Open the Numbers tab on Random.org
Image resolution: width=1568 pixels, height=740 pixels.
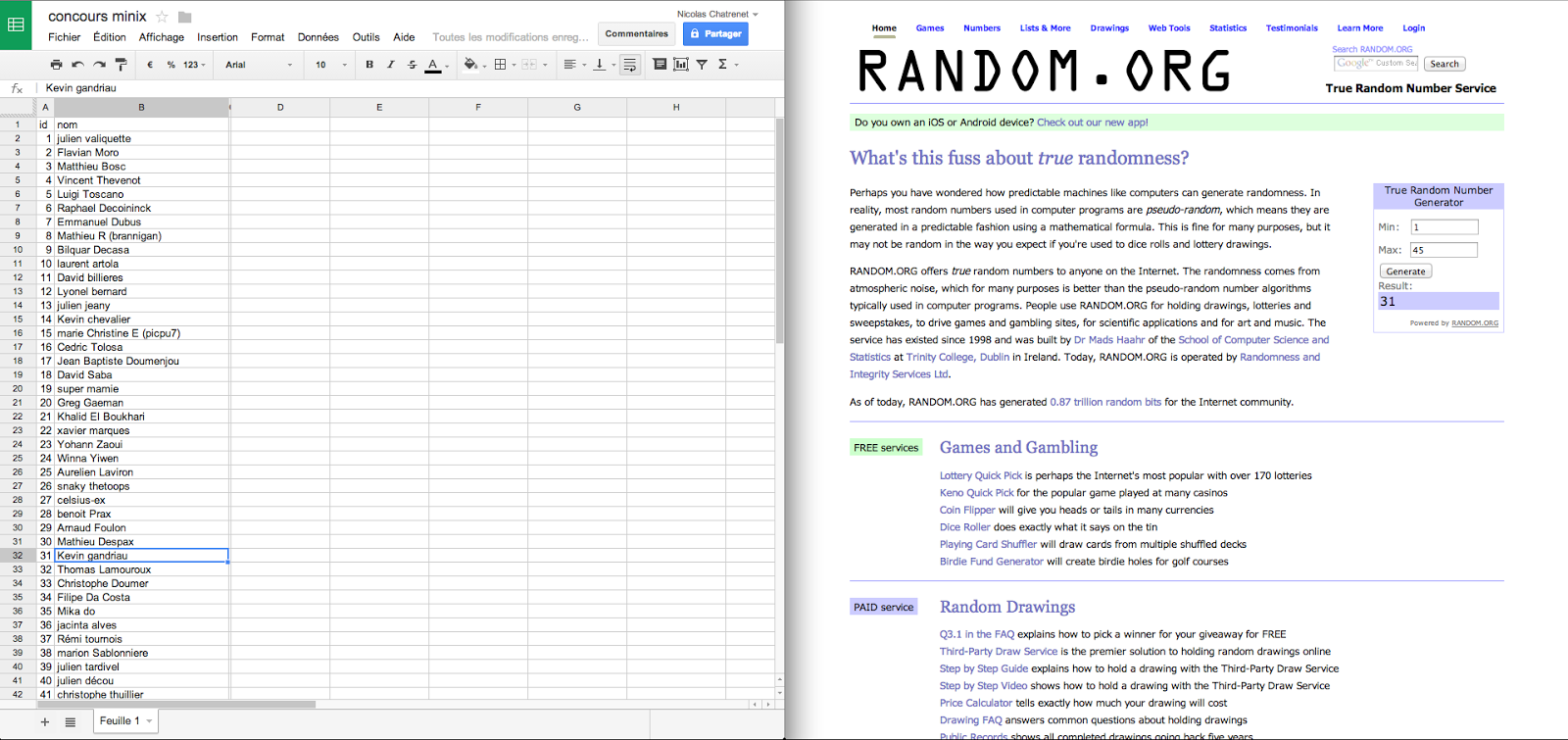point(982,27)
